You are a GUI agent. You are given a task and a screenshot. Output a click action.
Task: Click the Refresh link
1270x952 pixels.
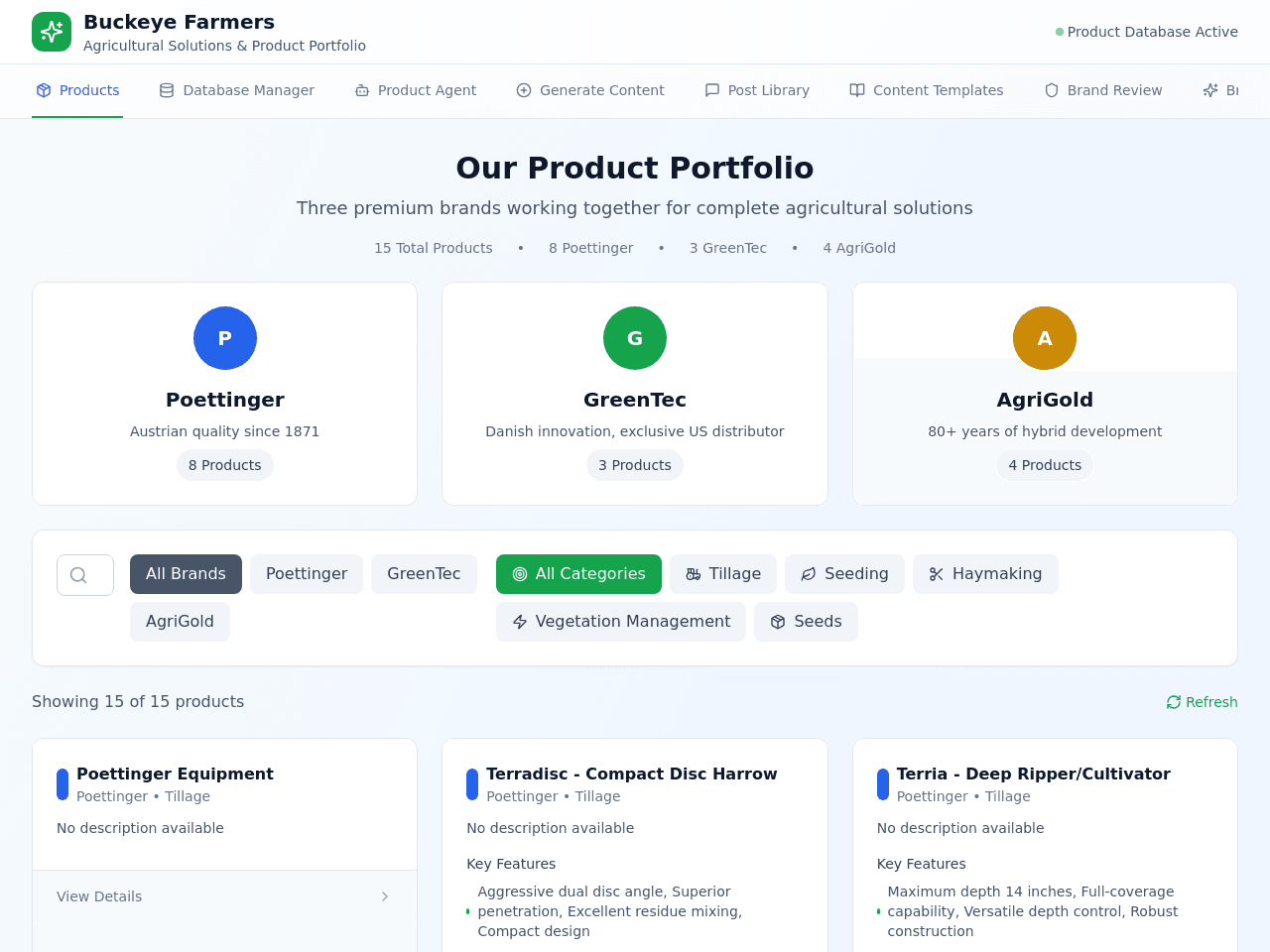pos(1202,702)
